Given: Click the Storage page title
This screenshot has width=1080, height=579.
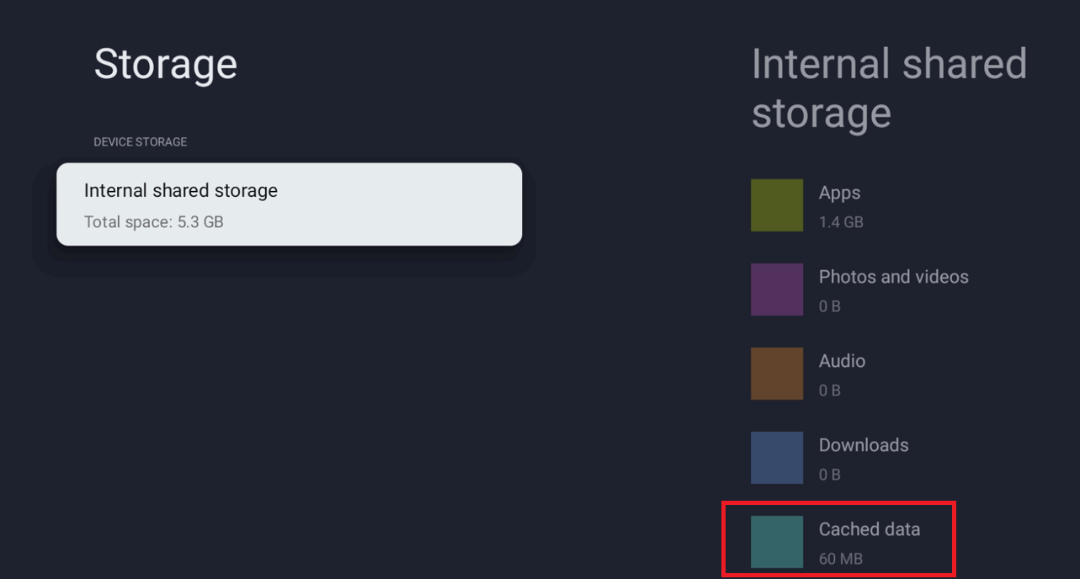Looking at the screenshot, I should pyautogui.click(x=166, y=64).
